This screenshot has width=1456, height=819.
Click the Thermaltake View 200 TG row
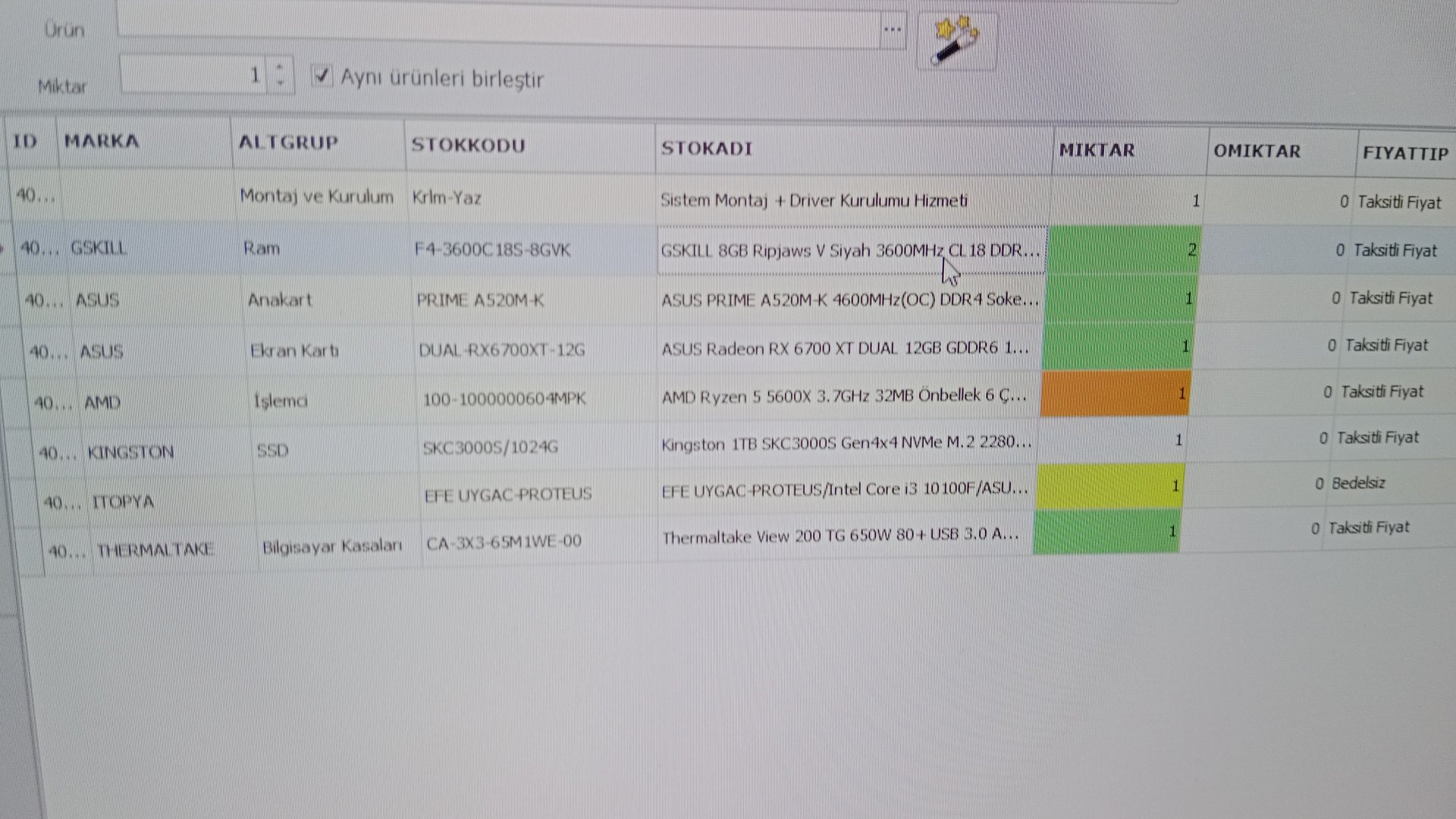click(839, 536)
